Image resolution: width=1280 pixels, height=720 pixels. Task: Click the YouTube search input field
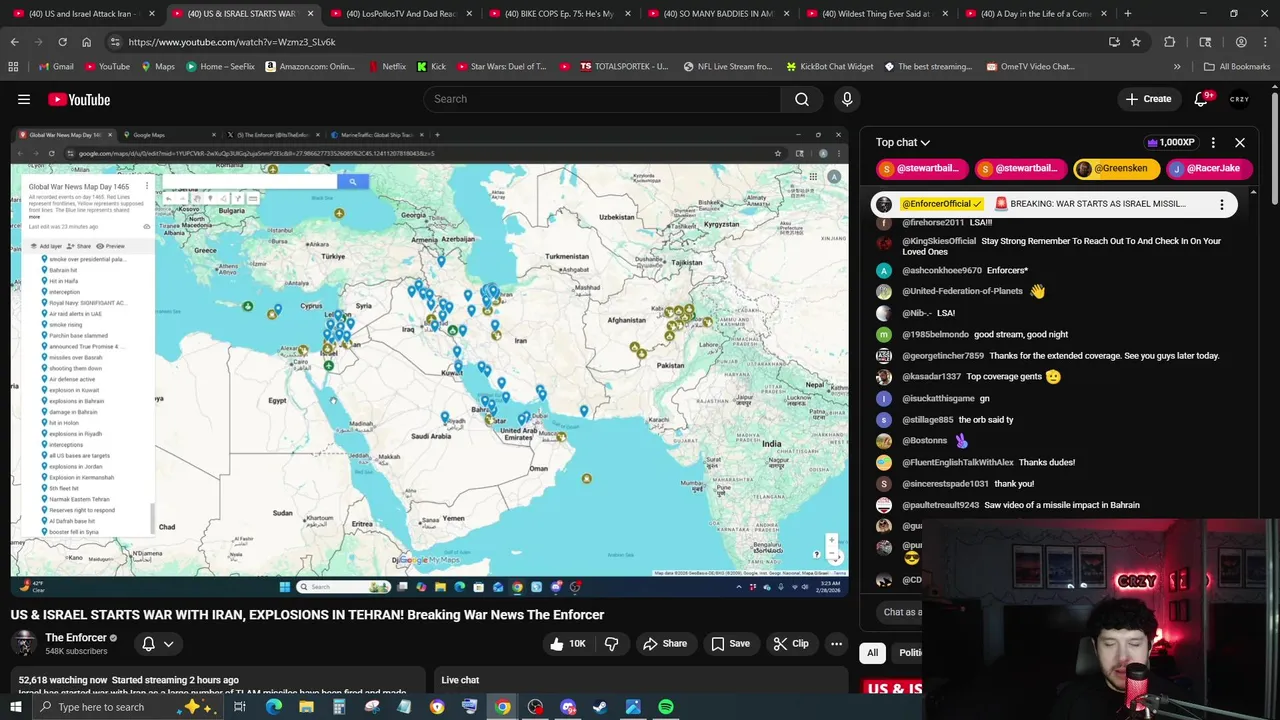tap(602, 99)
